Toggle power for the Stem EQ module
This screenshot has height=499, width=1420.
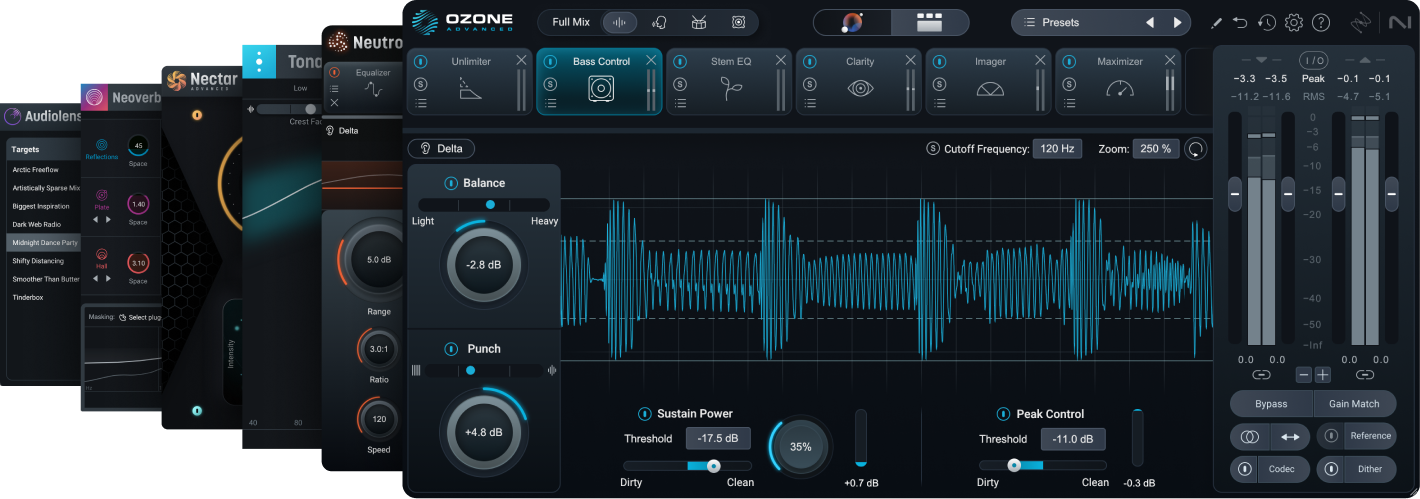pos(680,62)
